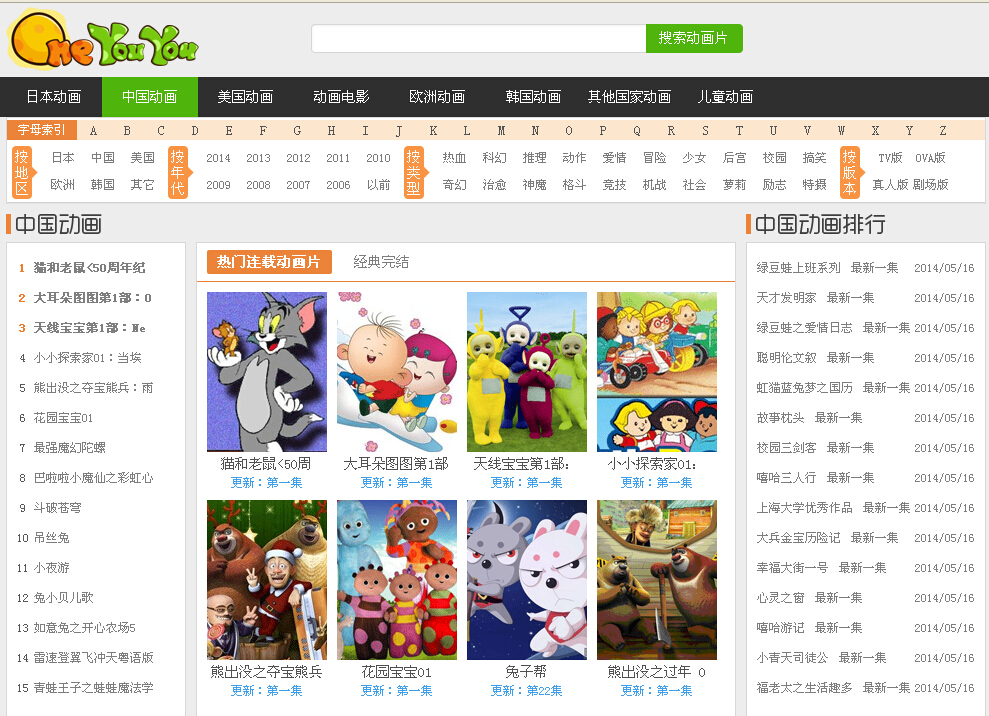
Task: Open 聪明伦文叙 in the ranking list
Action: click(787, 358)
